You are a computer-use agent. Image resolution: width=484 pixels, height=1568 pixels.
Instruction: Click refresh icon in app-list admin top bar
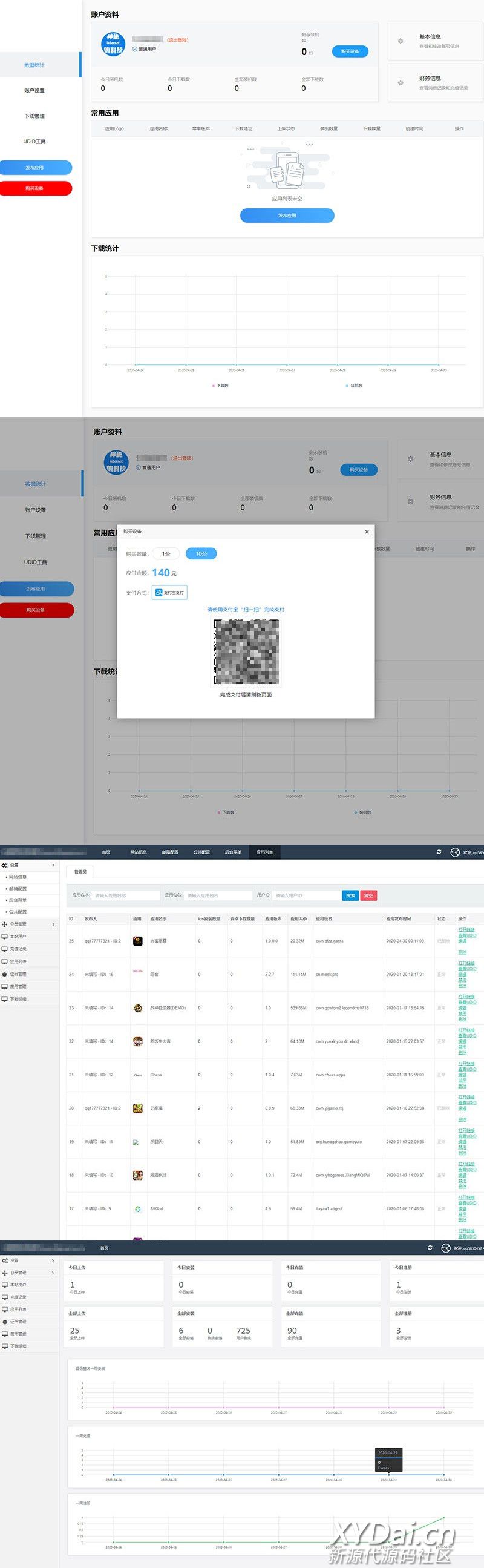(439, 852)
